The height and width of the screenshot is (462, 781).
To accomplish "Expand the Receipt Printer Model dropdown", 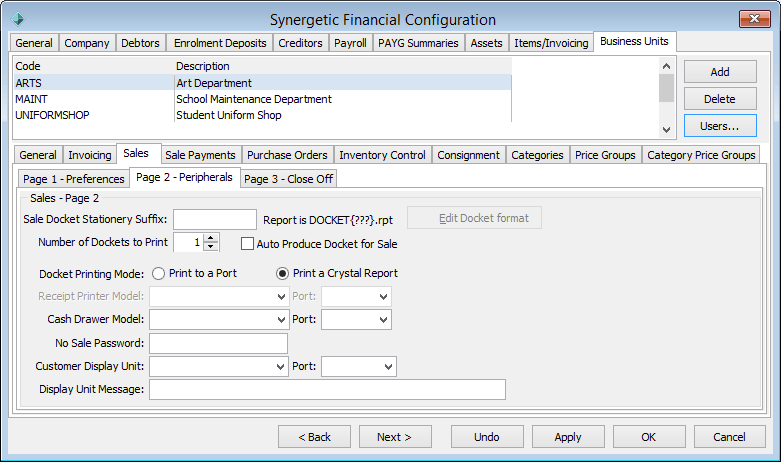I will coord(281,297).
